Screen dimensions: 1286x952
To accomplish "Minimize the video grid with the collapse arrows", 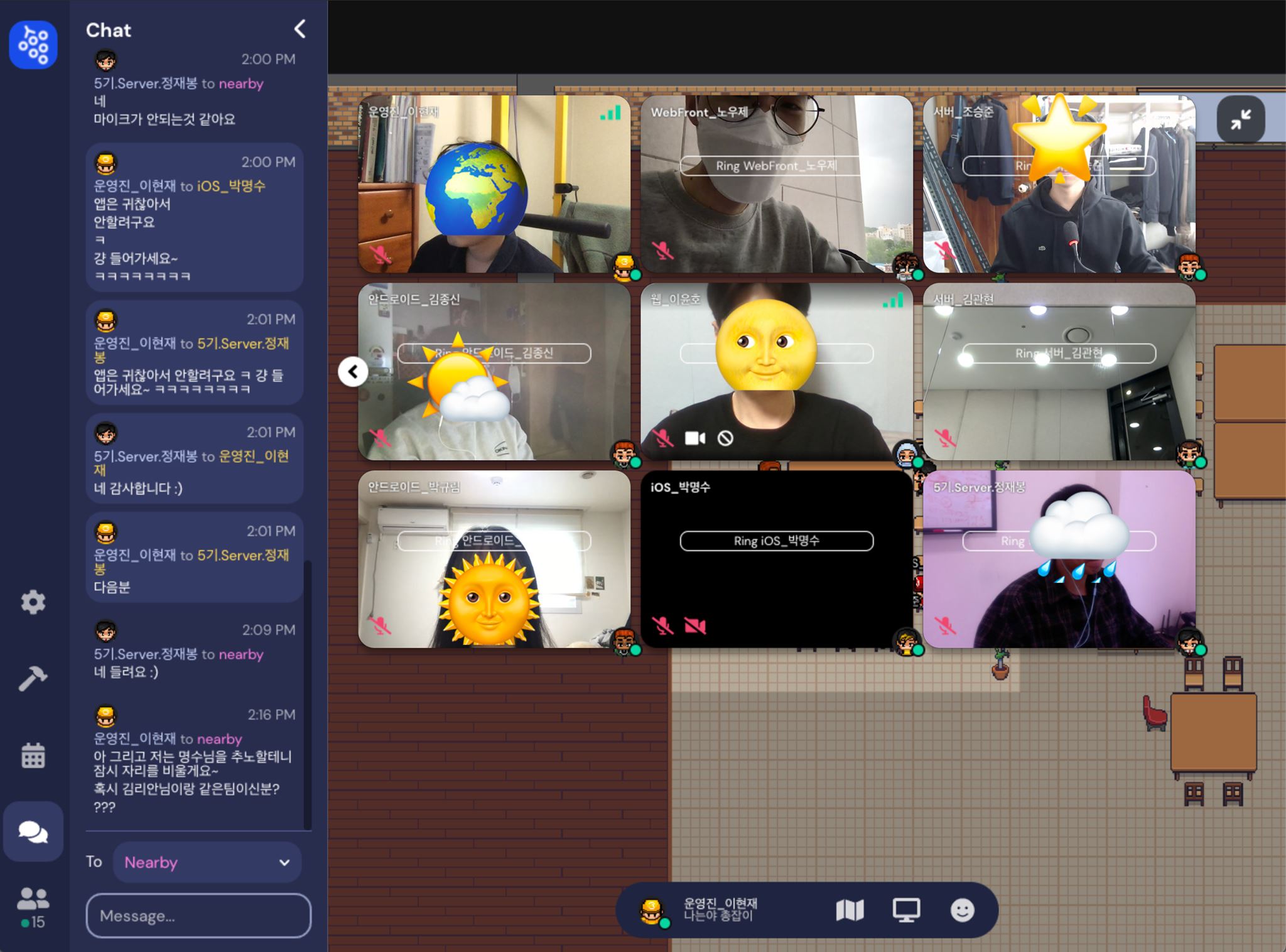I will 1240,119.
